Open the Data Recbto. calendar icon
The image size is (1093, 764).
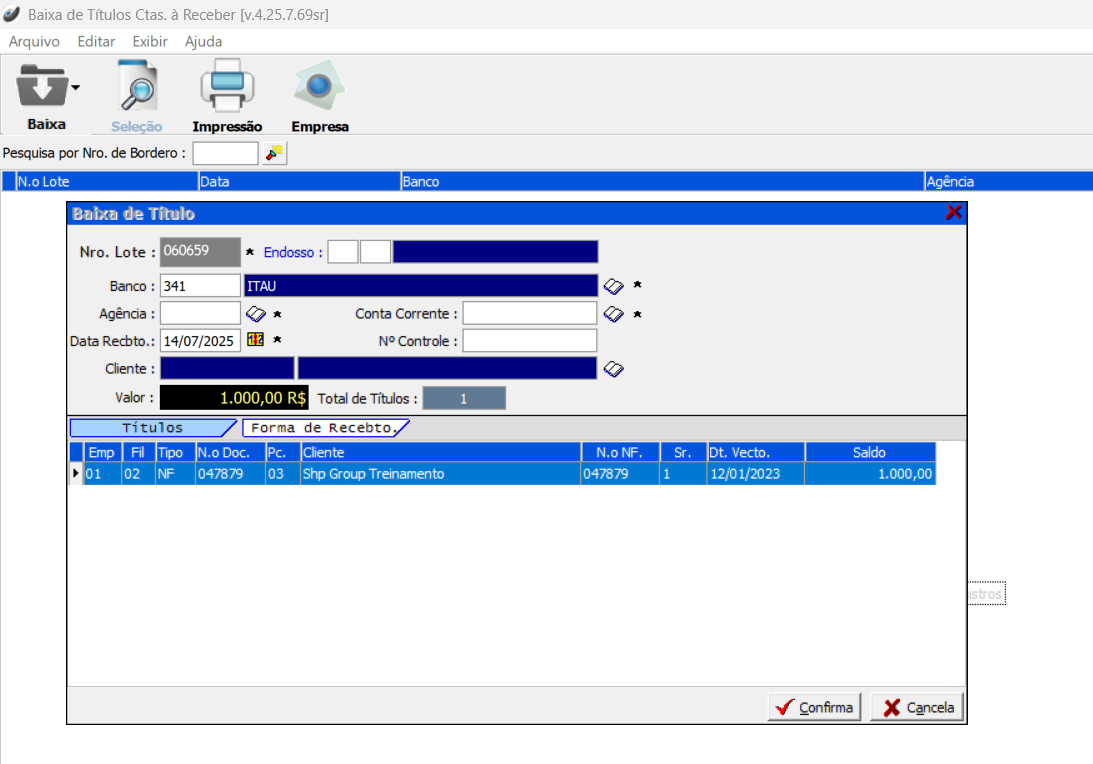coord(255,340)
